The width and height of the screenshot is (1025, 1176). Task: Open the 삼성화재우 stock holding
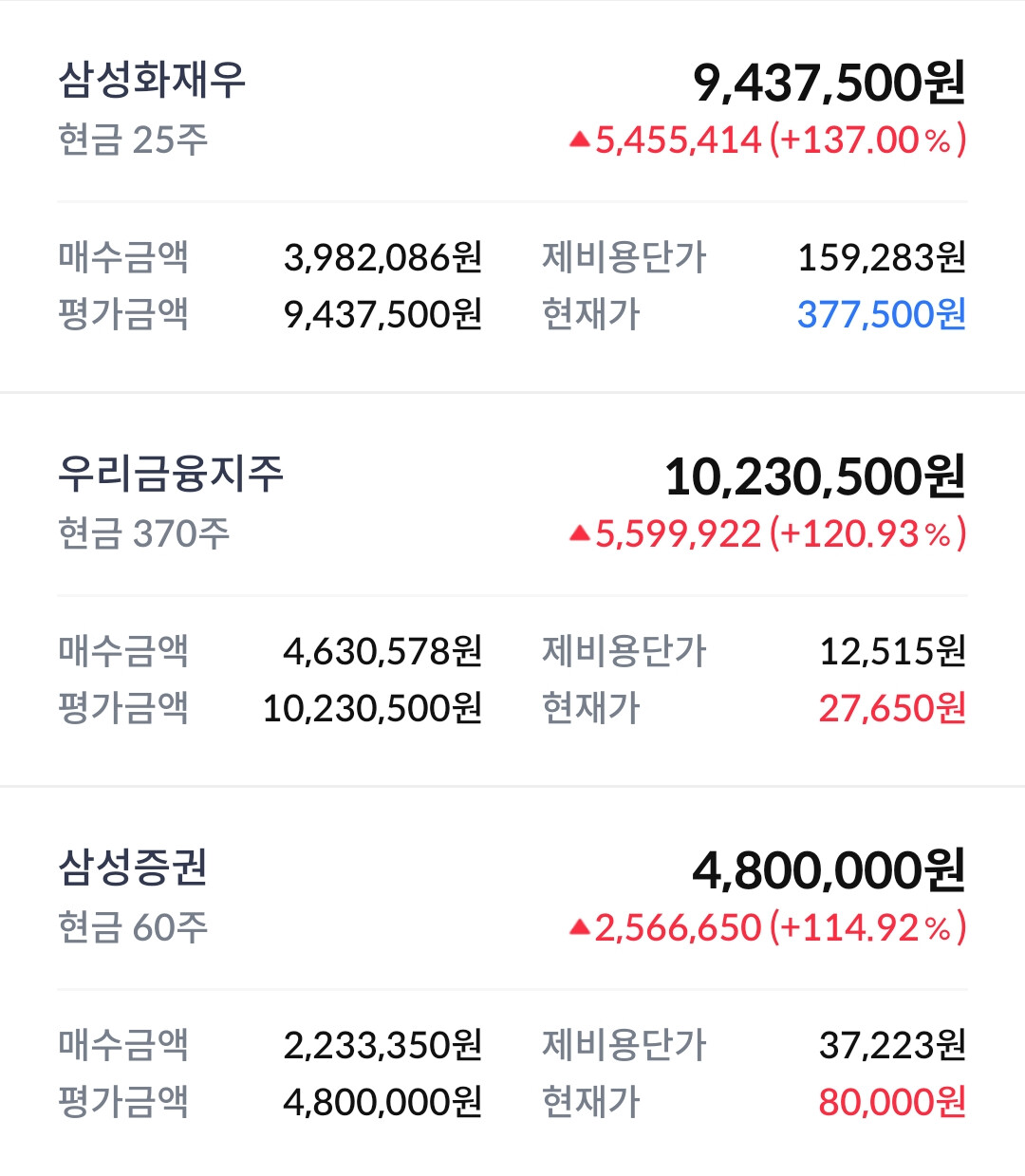pos(152,80)
